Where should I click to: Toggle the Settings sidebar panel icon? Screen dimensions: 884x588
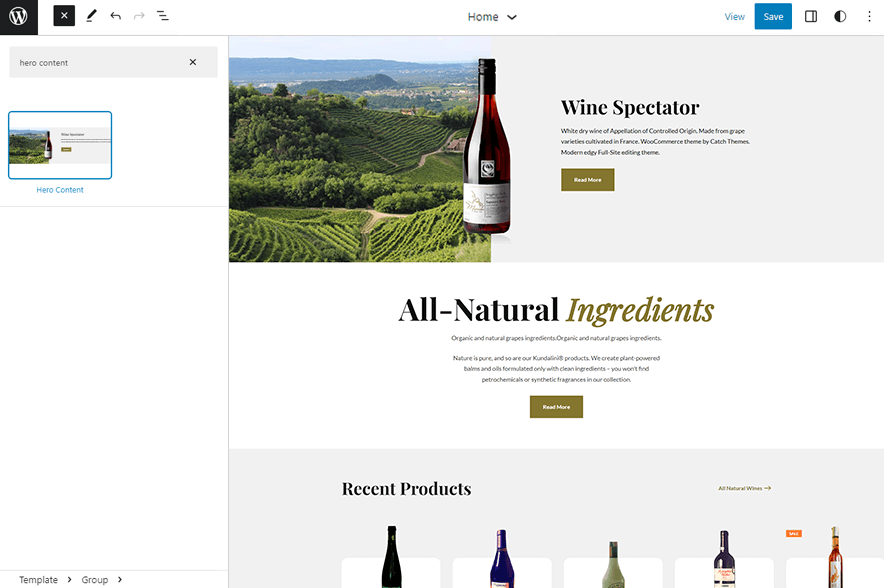pos(811,16)
